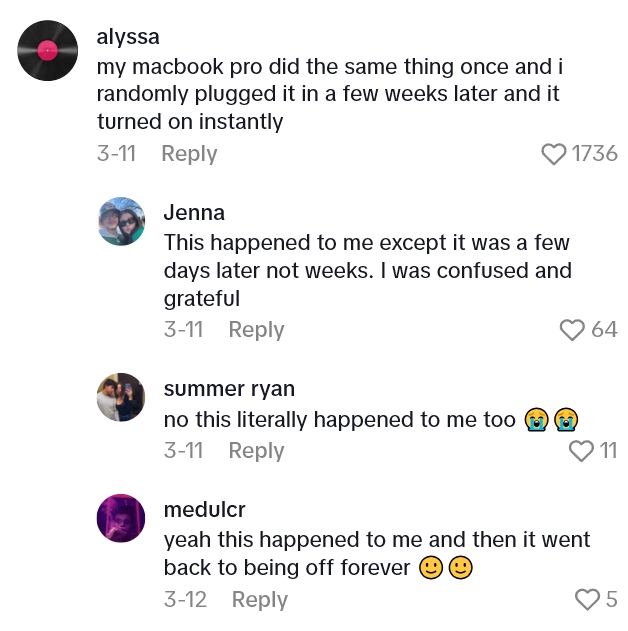Open alyssa's vinyl record profile picture
The width and height of the screenshot is (628, 631).
click(x=48, y=50)
